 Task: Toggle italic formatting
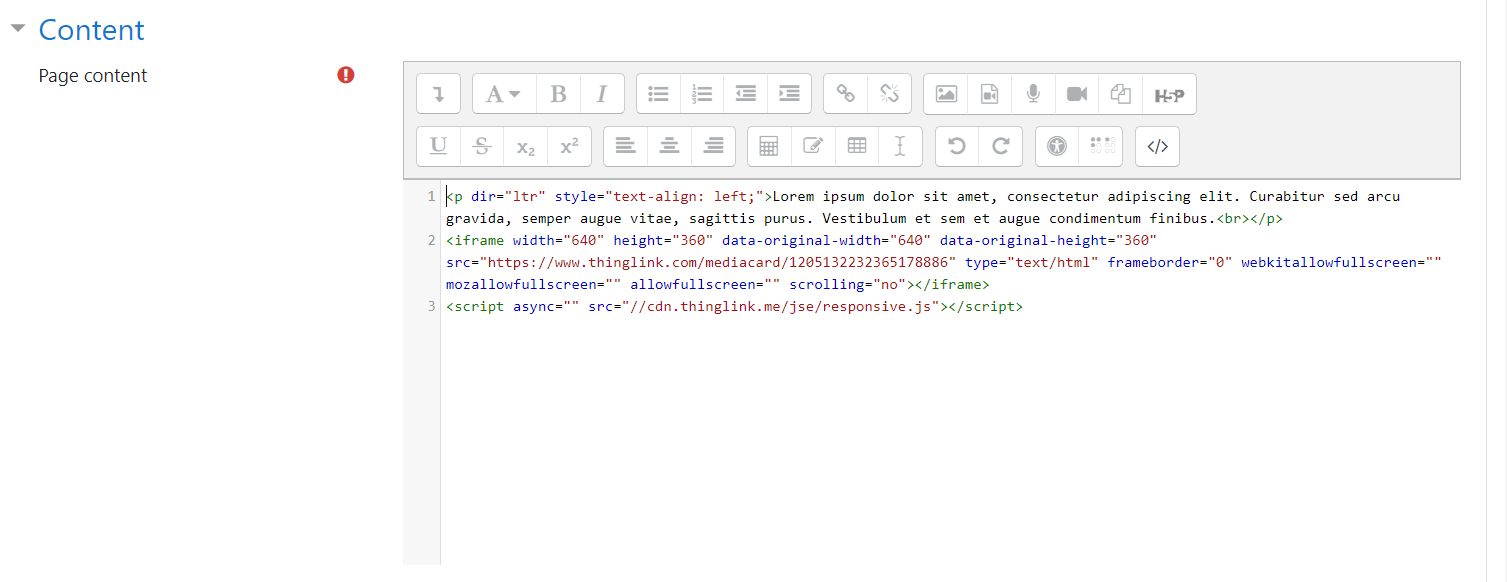(x=602, y=94)
